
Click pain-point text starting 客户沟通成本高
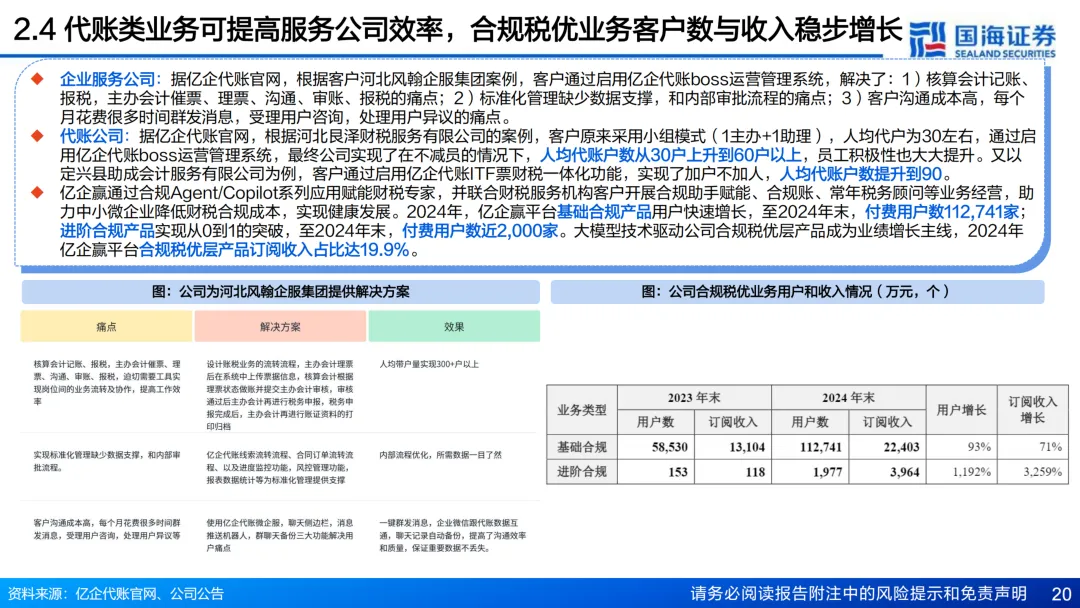point(107,530)
